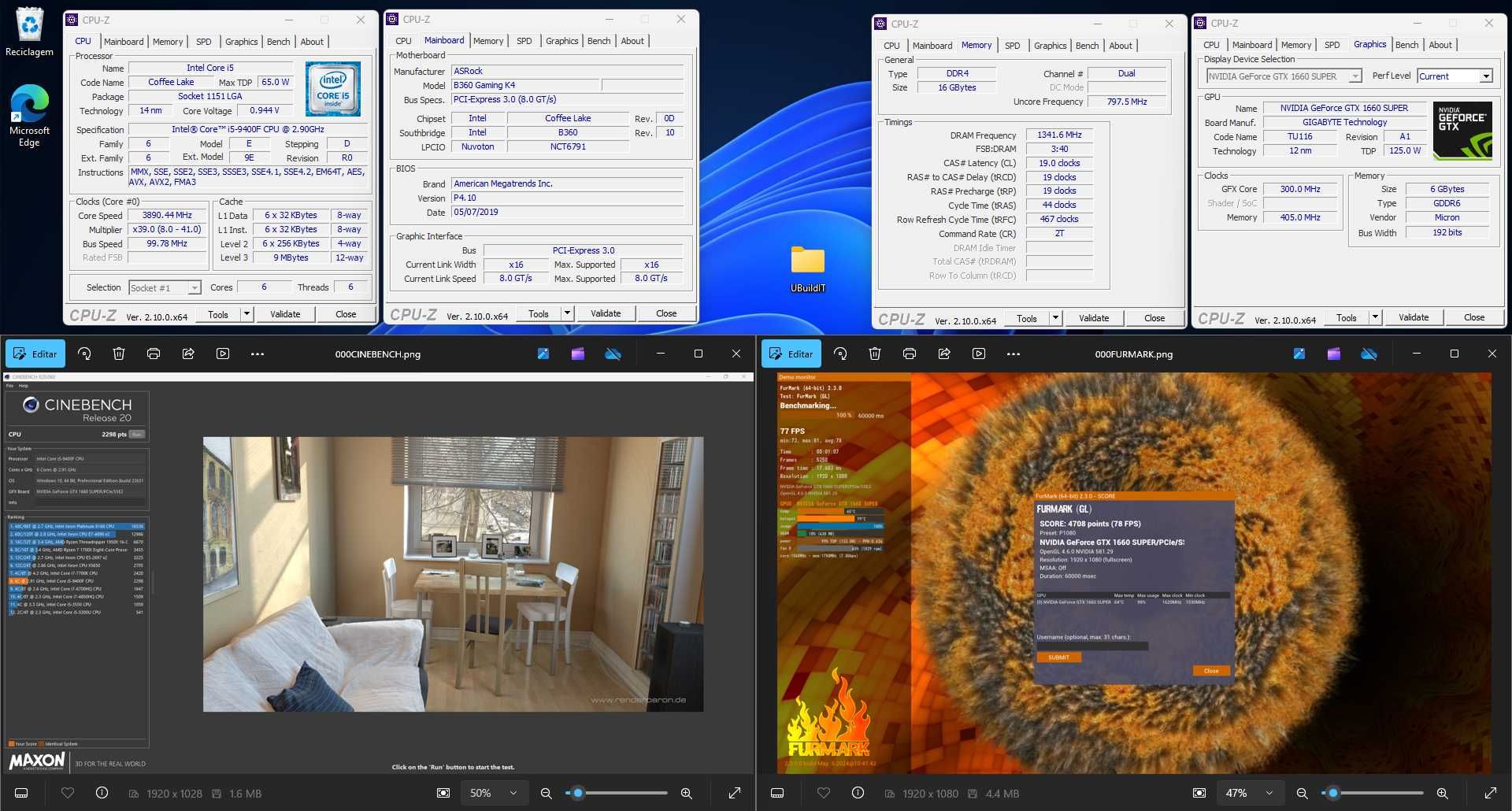Click fit-to-window icon beside 47% zoom
Screen dimensions: 1512x811
point(1199,793)
